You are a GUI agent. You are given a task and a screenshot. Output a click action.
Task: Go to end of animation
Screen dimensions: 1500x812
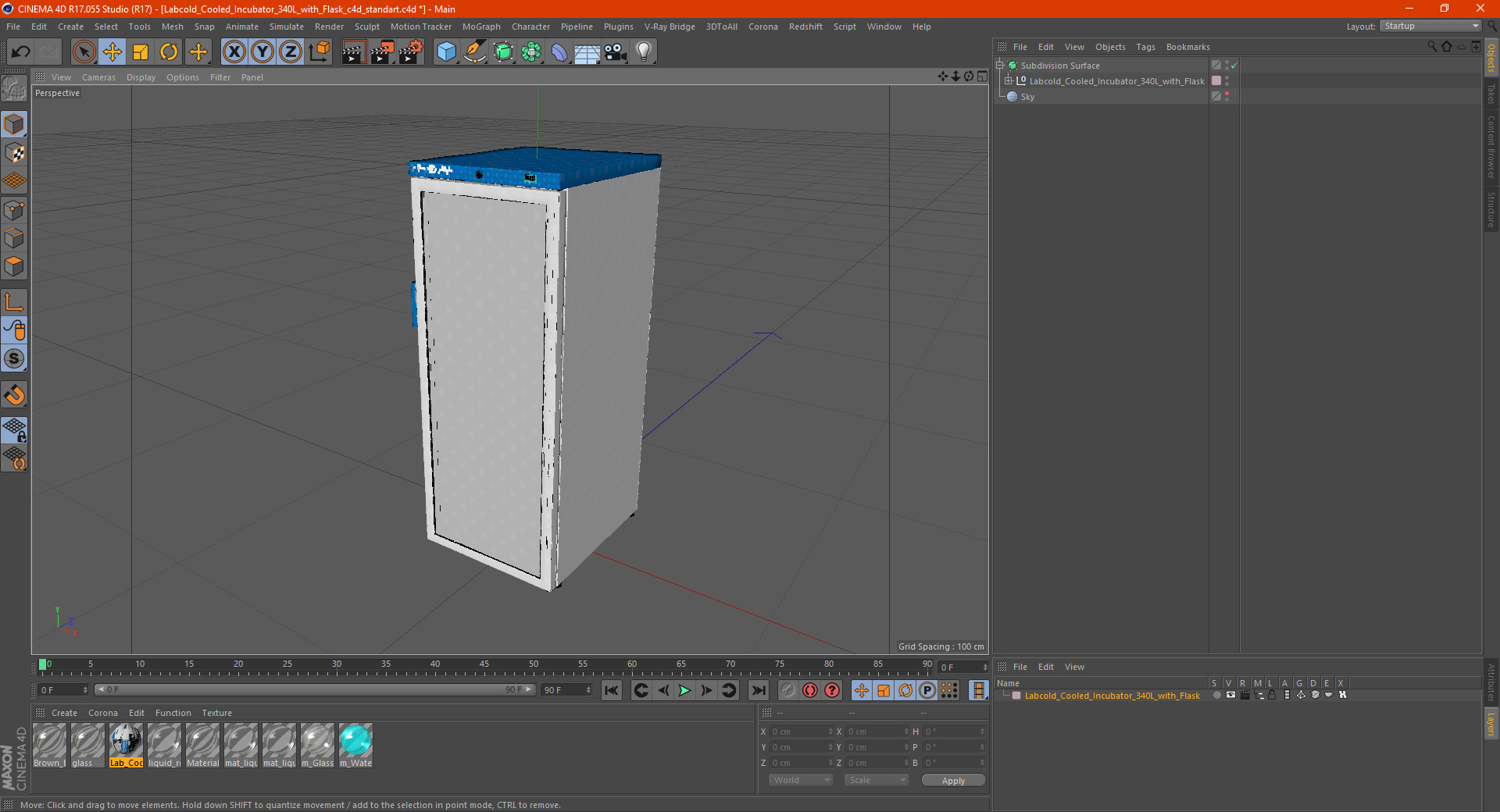pos(759,690)
